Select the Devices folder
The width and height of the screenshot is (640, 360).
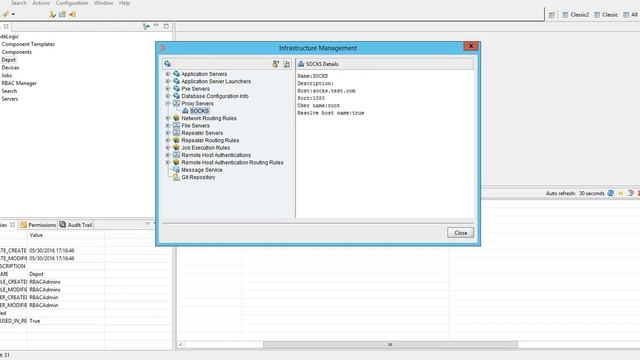pyautogui.click(x=10, y=67)
